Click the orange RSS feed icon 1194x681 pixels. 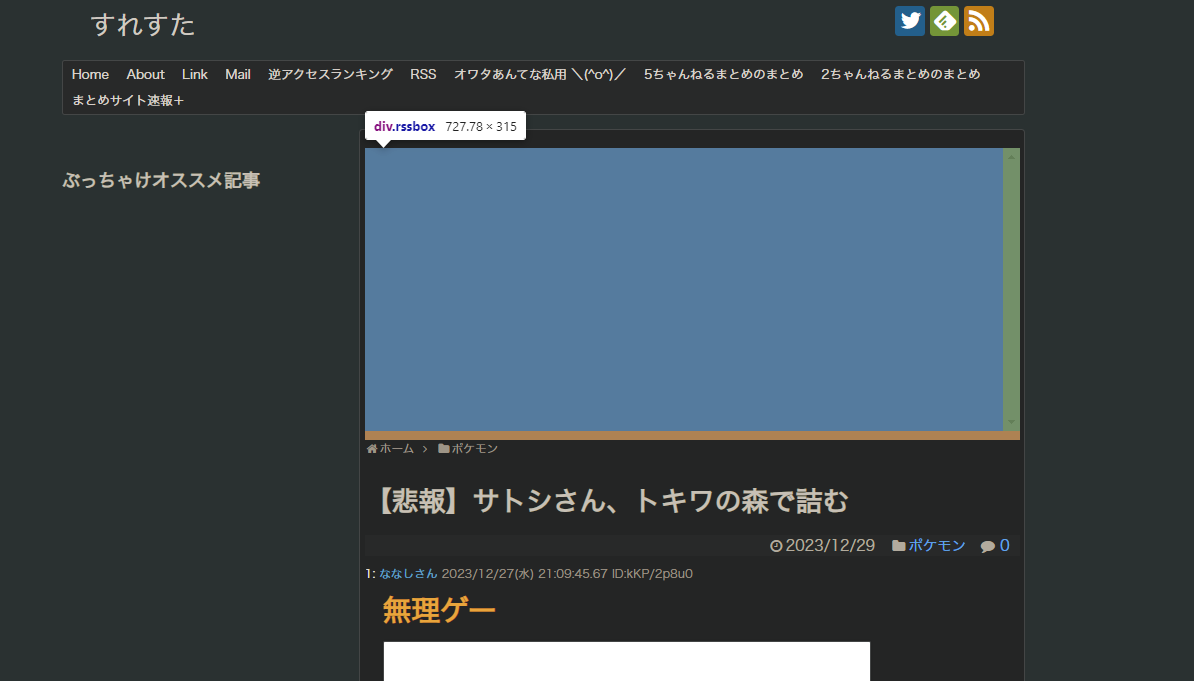[978, 20]
